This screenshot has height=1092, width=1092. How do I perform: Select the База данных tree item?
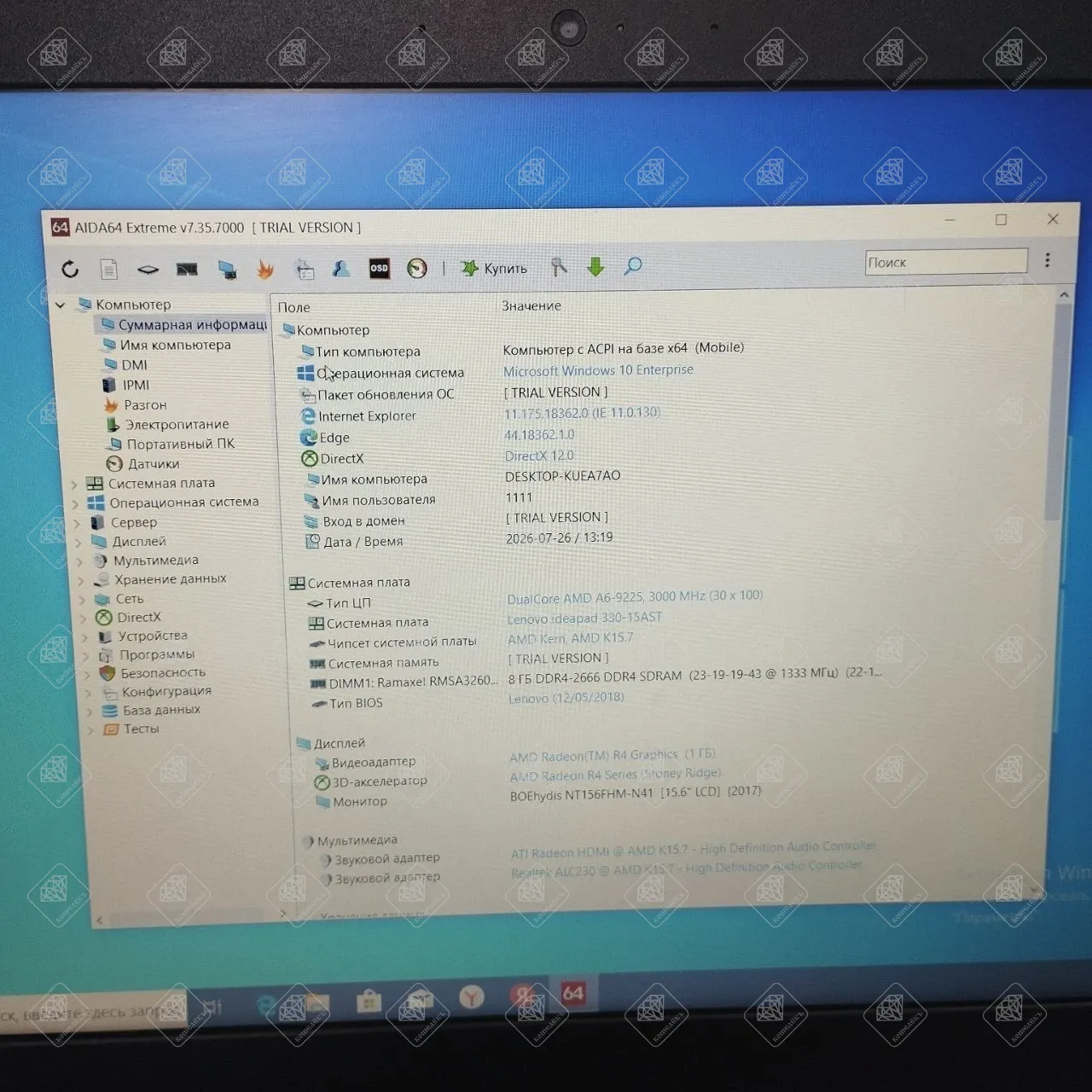pos(151,711)
